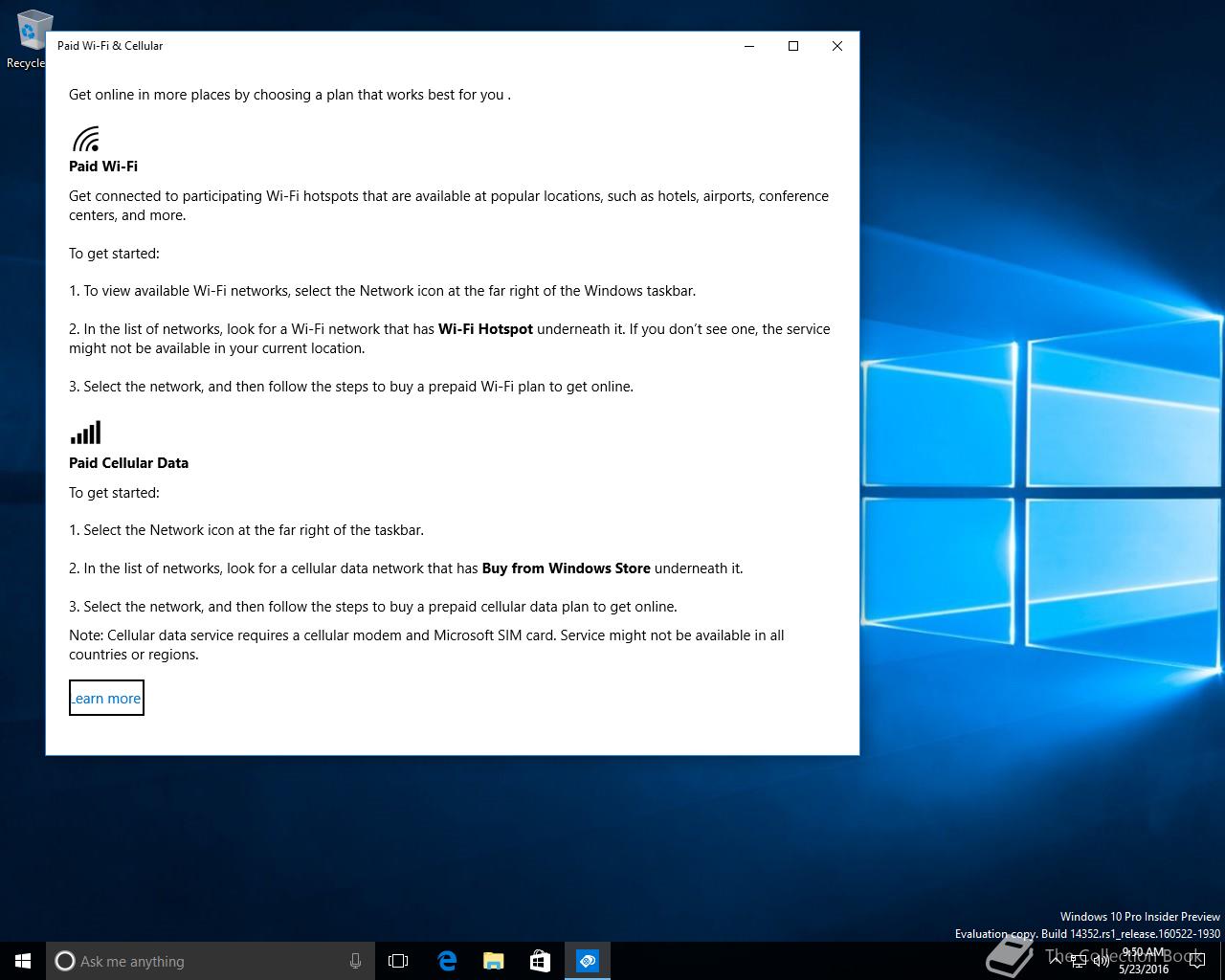Click the Ask me anything search box

click(210, 961)
